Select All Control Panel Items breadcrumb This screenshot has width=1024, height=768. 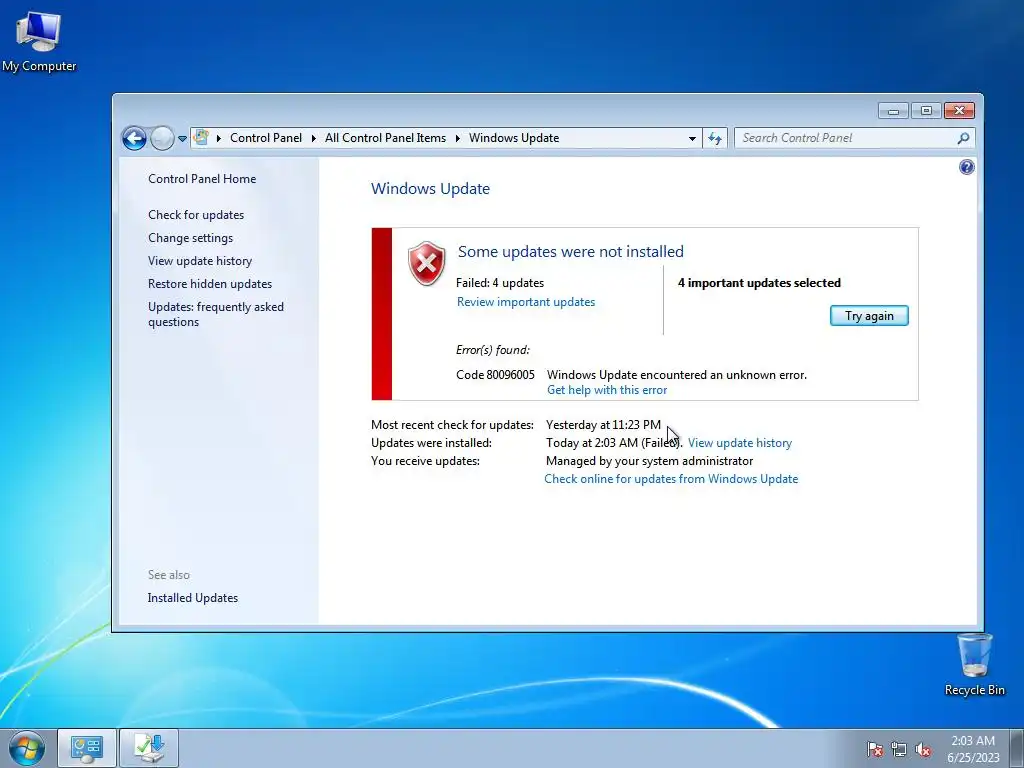385,138
